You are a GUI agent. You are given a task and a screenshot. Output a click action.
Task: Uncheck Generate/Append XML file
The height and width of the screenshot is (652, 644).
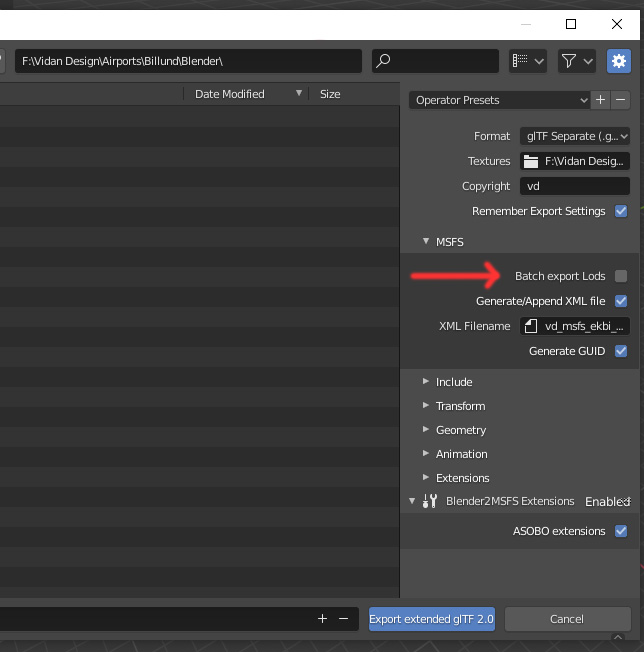[621, 301]
